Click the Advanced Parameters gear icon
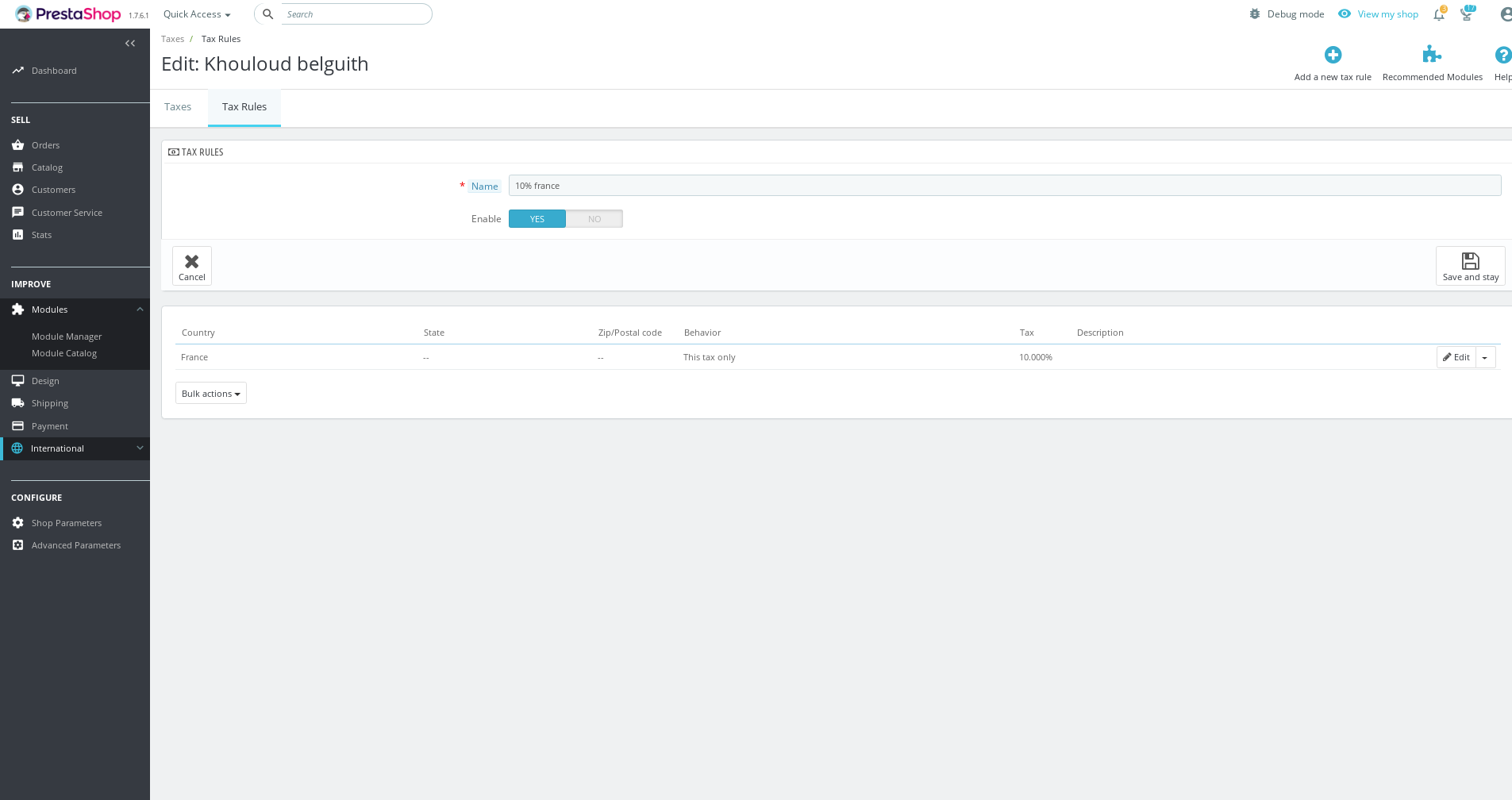Viewport: 1512px width, 800px height. point(17,545)
